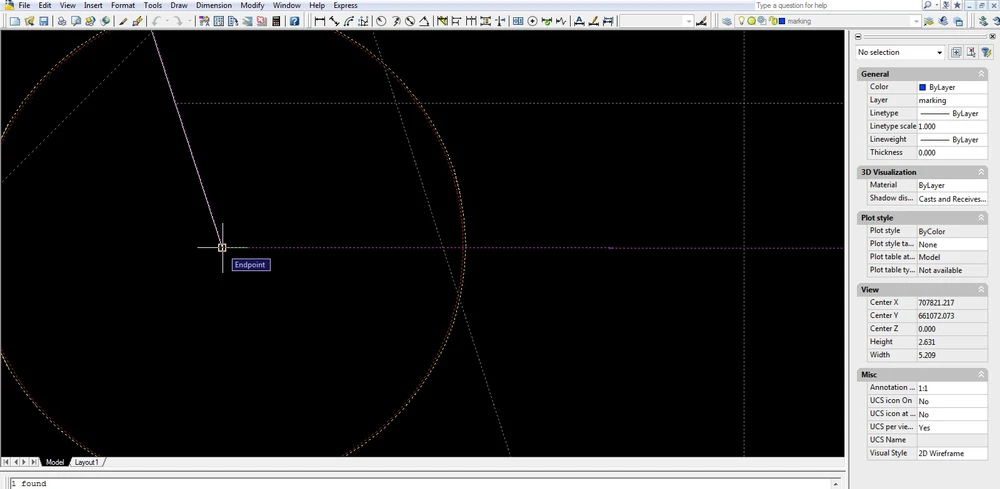This screenshot has height=489, width=1000.
Task: Select the Linear dimension tool
Action: [320, 21]
